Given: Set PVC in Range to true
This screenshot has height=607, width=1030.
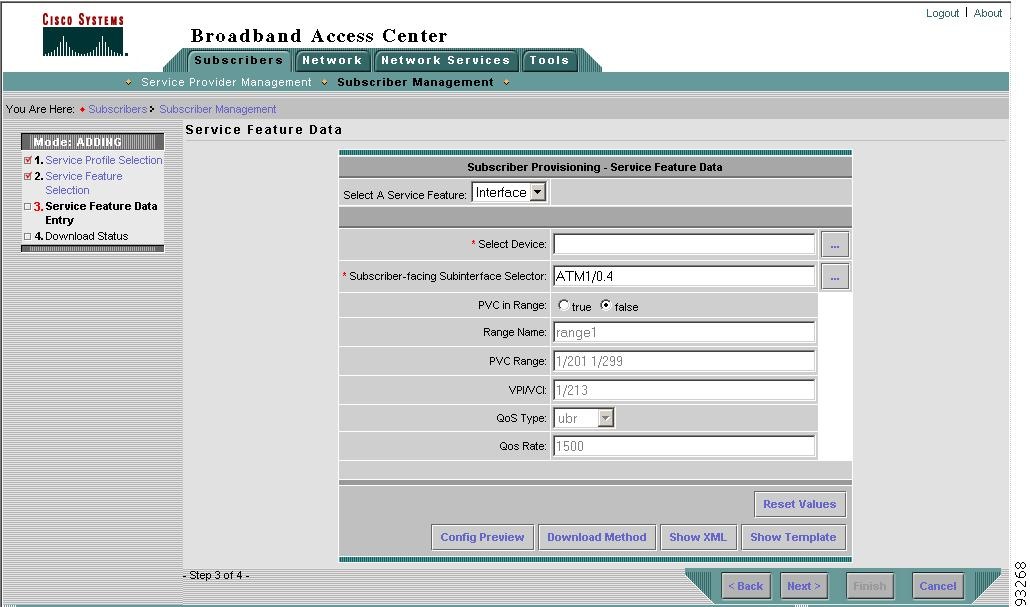Looking at the screenshot, I should tap(564, 305).
